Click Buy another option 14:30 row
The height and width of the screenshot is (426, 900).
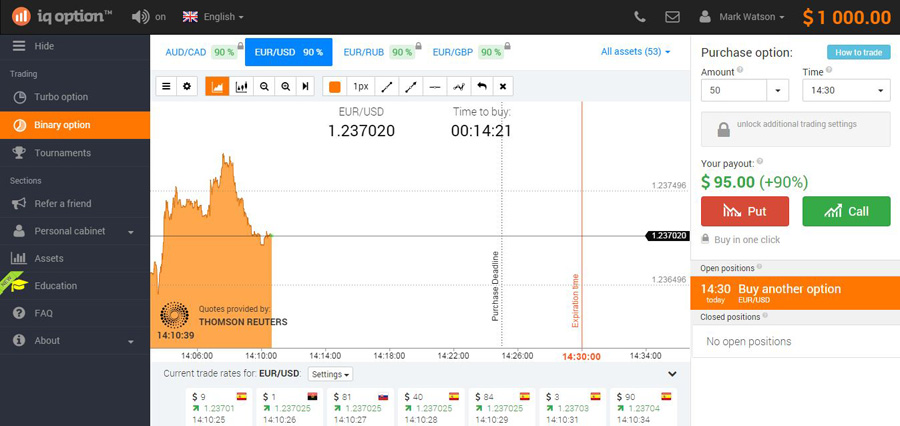pos(795,293)
